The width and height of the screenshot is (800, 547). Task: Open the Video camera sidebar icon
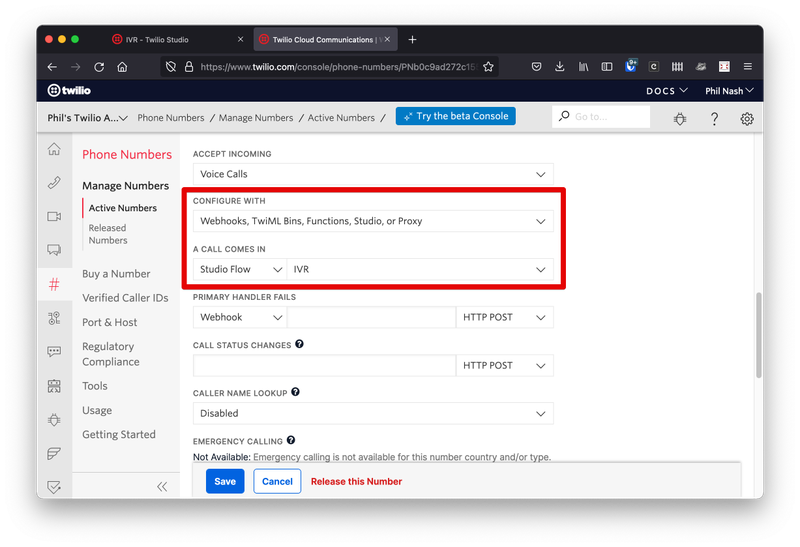(x=54, y=216)
